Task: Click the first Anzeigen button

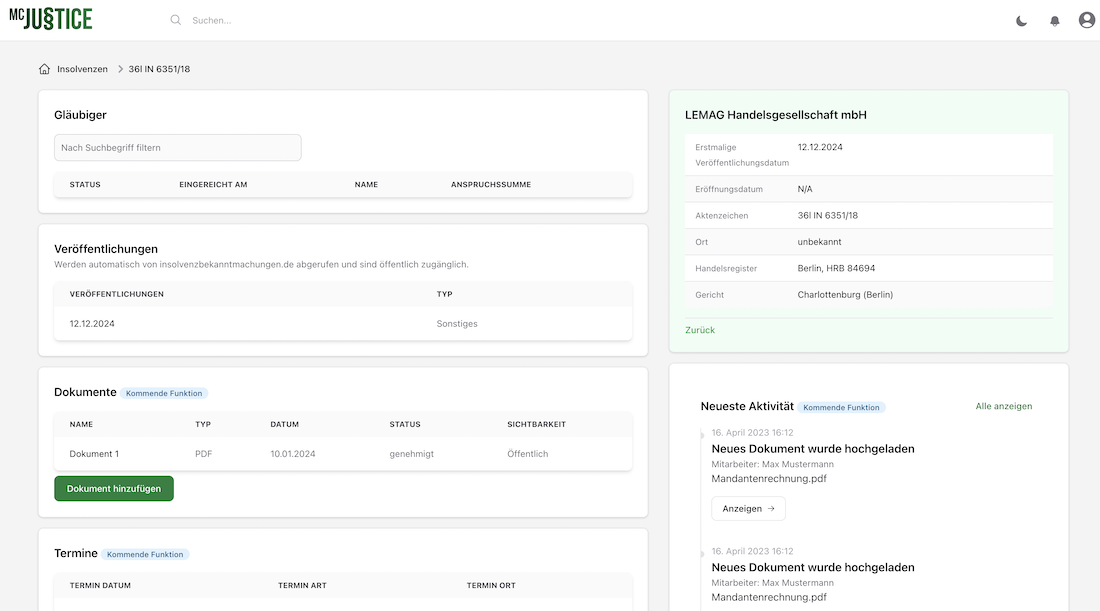Action: [748, 509]
